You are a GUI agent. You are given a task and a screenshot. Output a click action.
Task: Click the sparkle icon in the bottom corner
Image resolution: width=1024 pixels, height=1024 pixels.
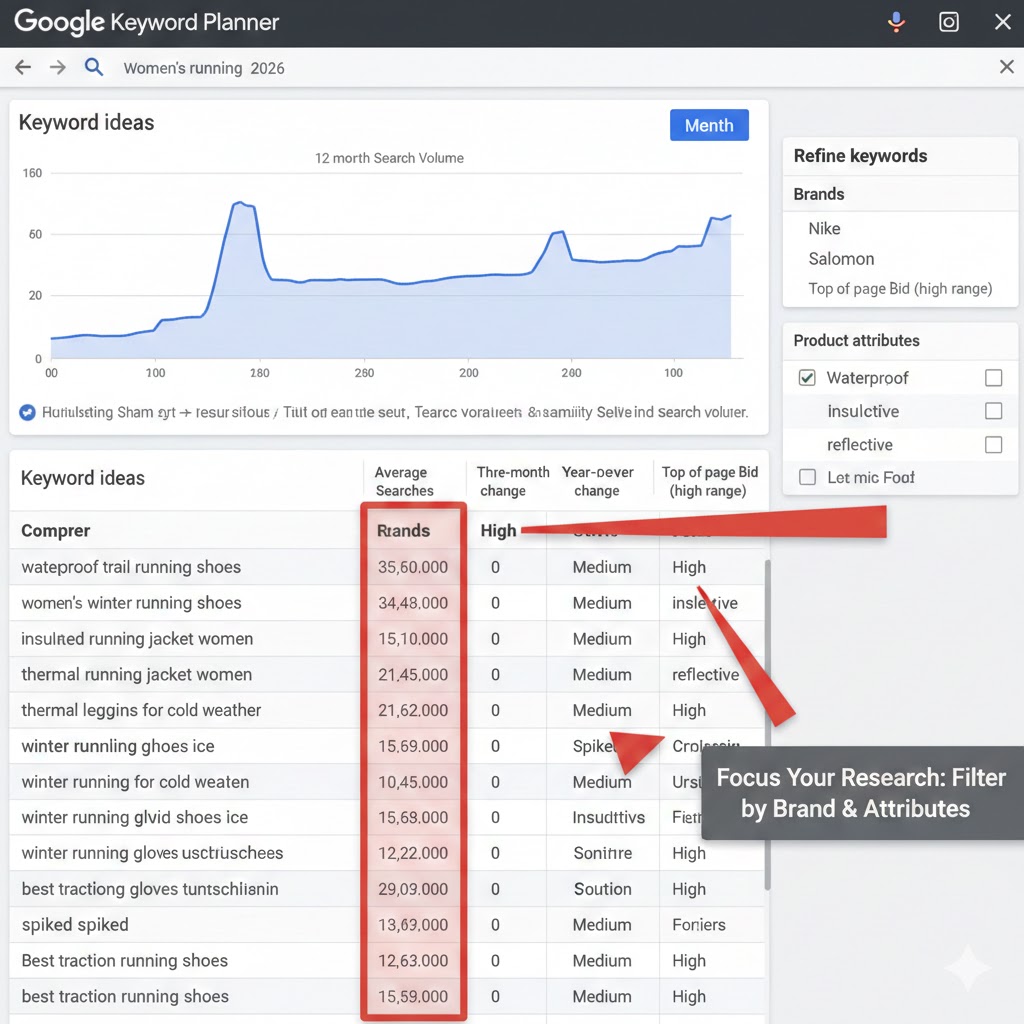pyautogui.click(x=967, y=967)
